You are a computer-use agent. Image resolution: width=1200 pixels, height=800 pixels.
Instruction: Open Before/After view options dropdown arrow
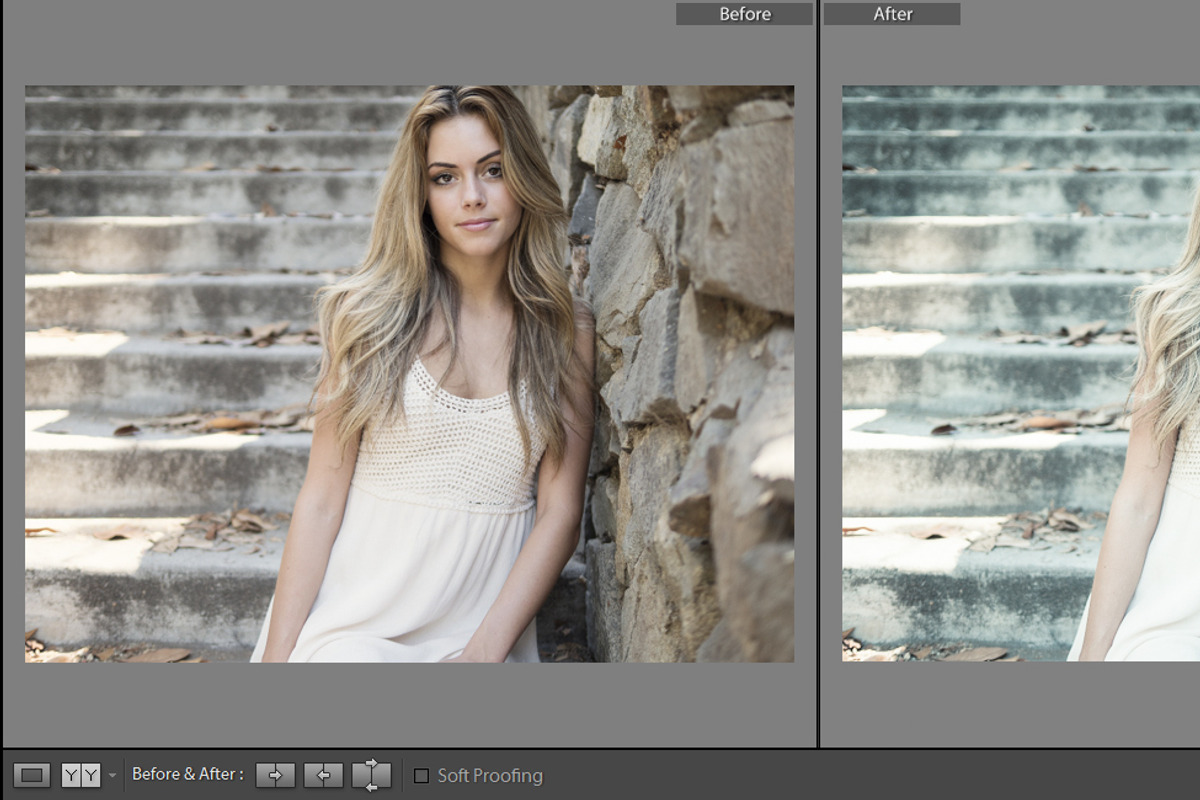(x=112, y=776)
